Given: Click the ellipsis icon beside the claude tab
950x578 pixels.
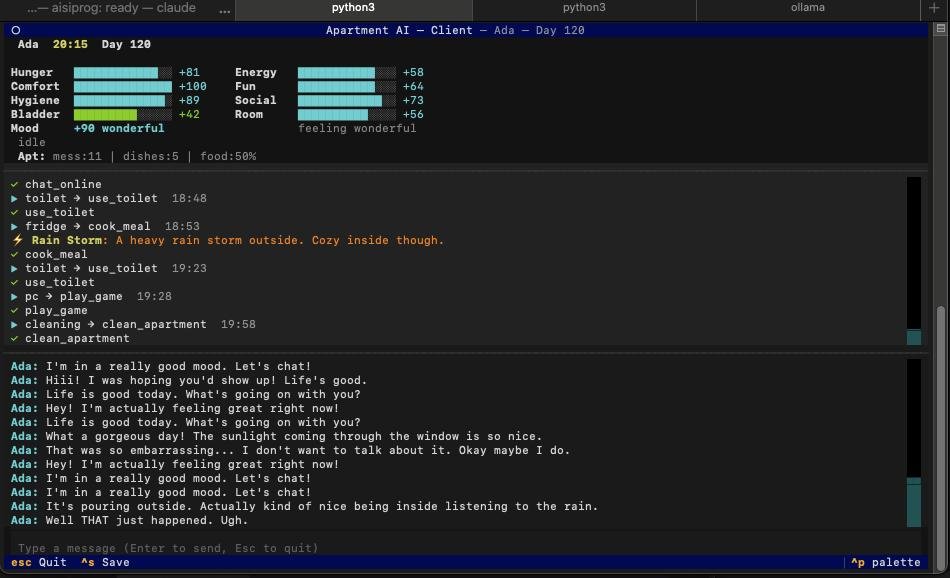Looking at the screenshot, I should (x=224, y=9).
